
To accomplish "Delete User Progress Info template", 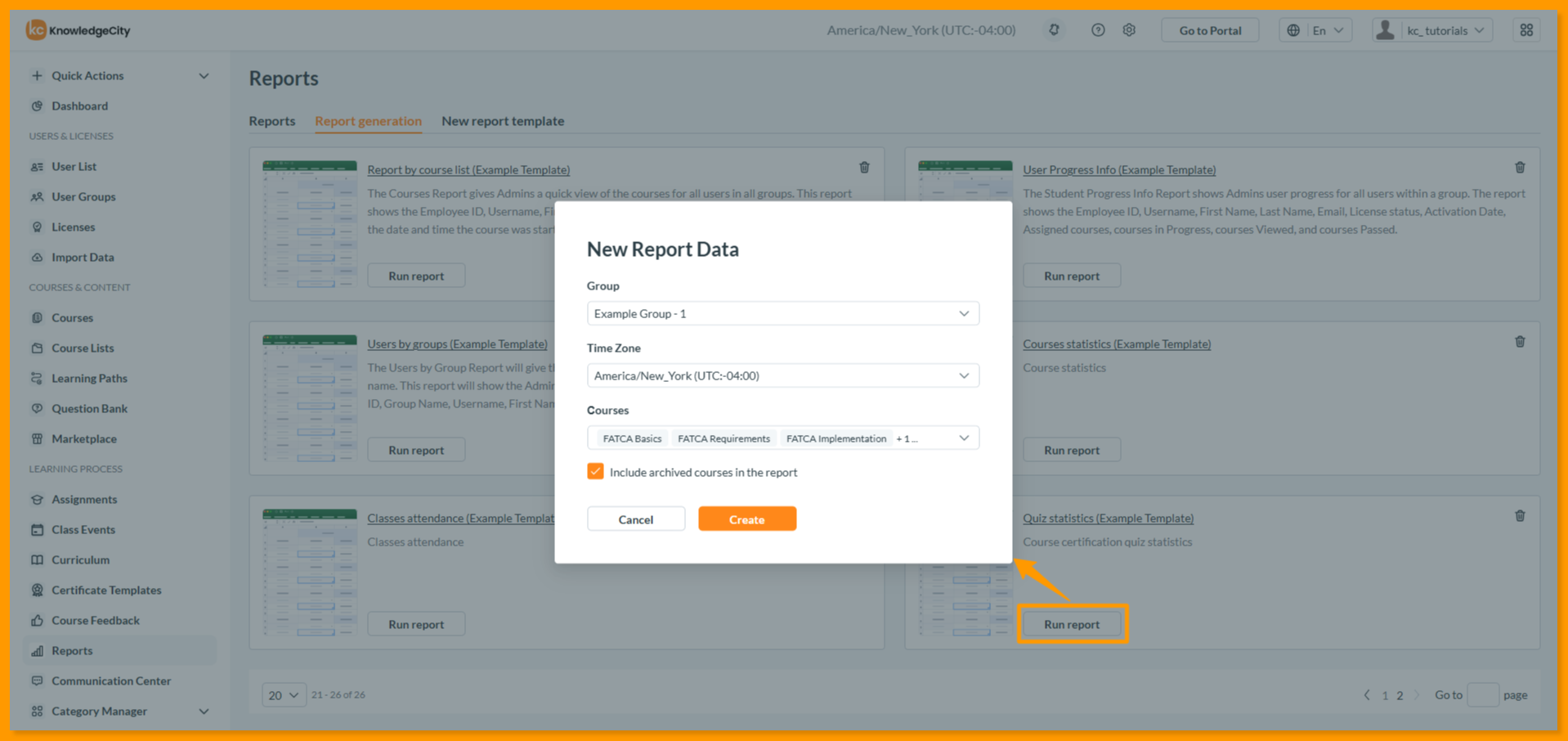I will point(1520,168).
